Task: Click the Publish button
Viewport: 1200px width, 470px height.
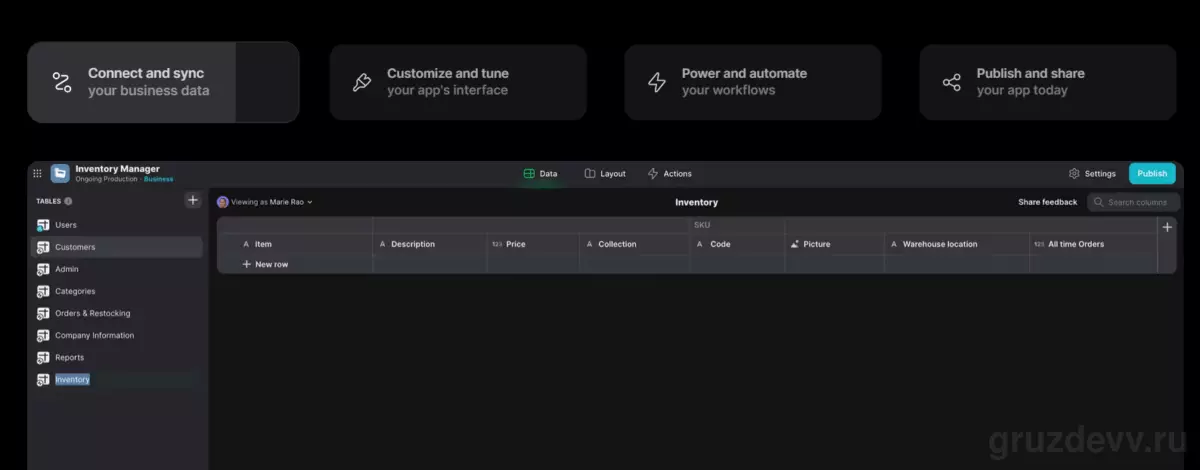Action: 1152,173
